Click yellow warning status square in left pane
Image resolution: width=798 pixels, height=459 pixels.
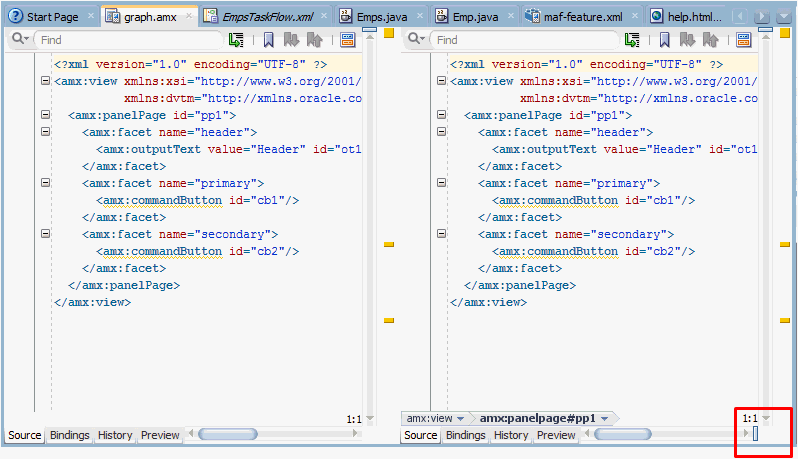coord(389,33)
